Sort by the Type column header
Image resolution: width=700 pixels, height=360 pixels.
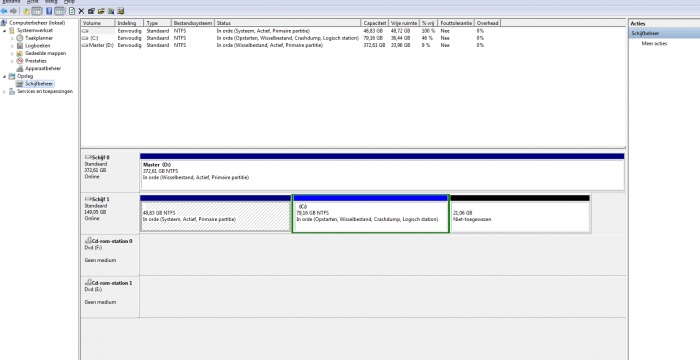coord(158,23)
